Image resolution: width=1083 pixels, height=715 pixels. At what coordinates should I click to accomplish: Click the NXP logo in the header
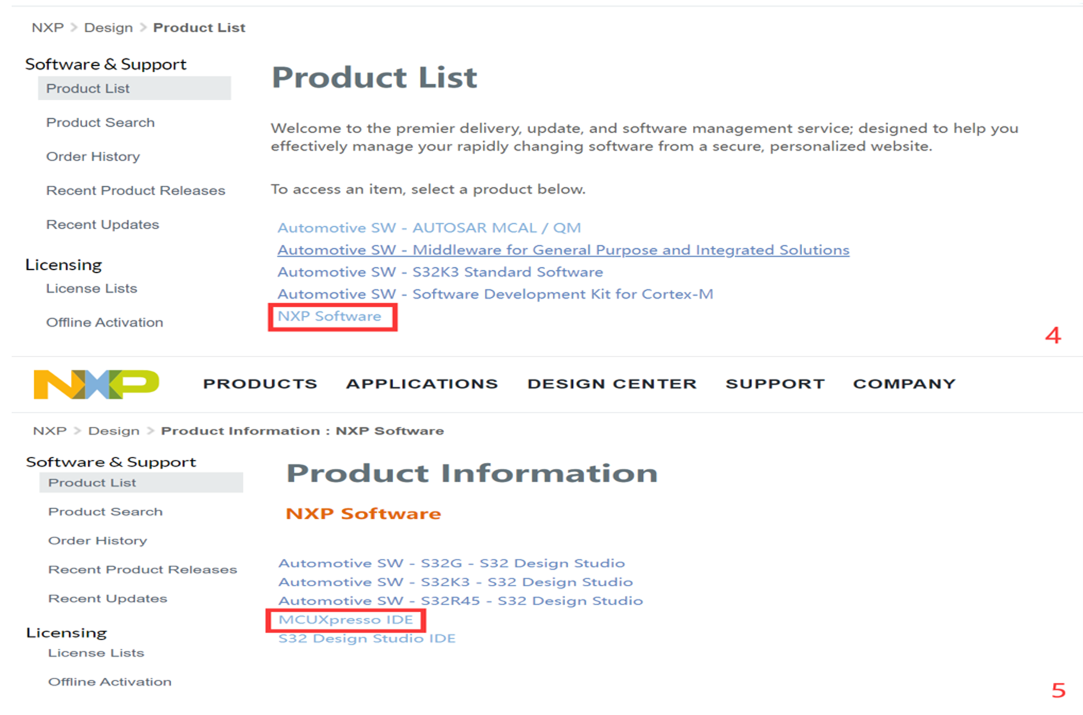click(96, 384)
